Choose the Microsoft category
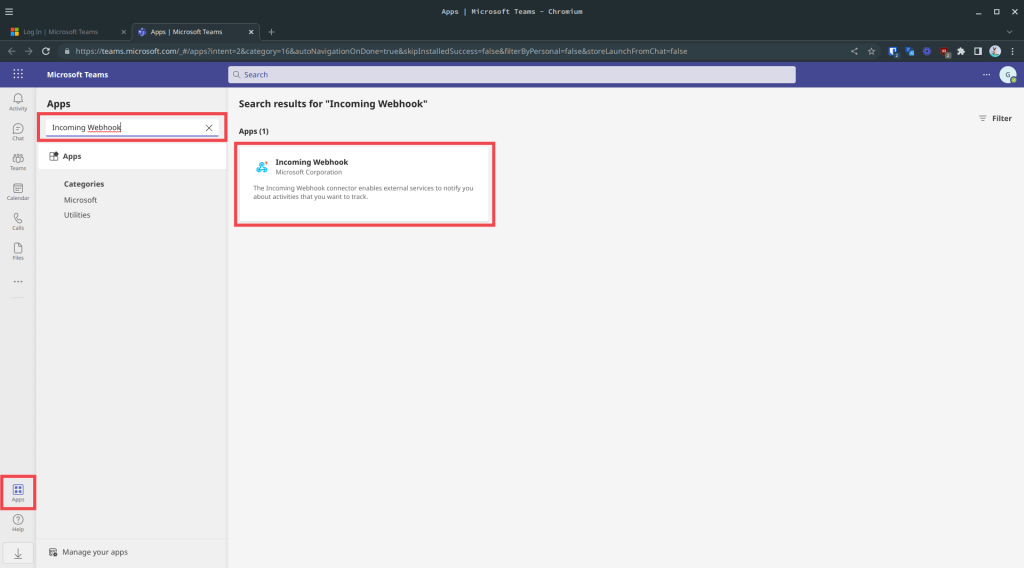The width and height of the screenshot is (1024, 568). [x=80, y=200]
